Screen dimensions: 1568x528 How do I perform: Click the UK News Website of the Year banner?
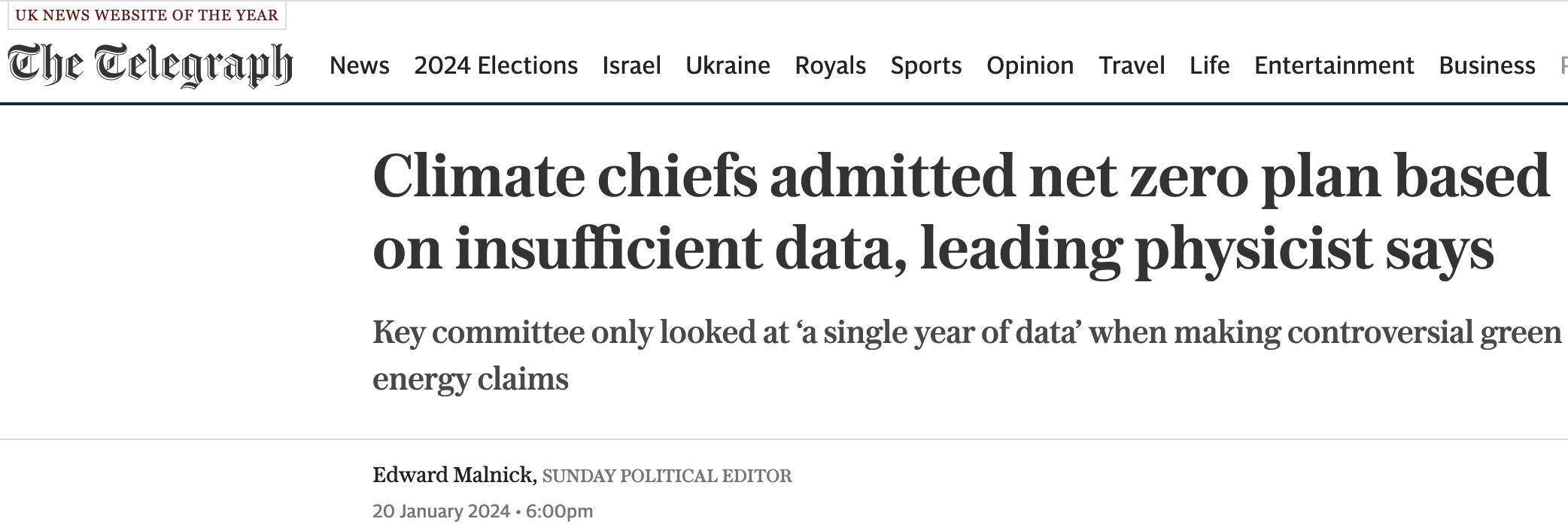[147, 16]
